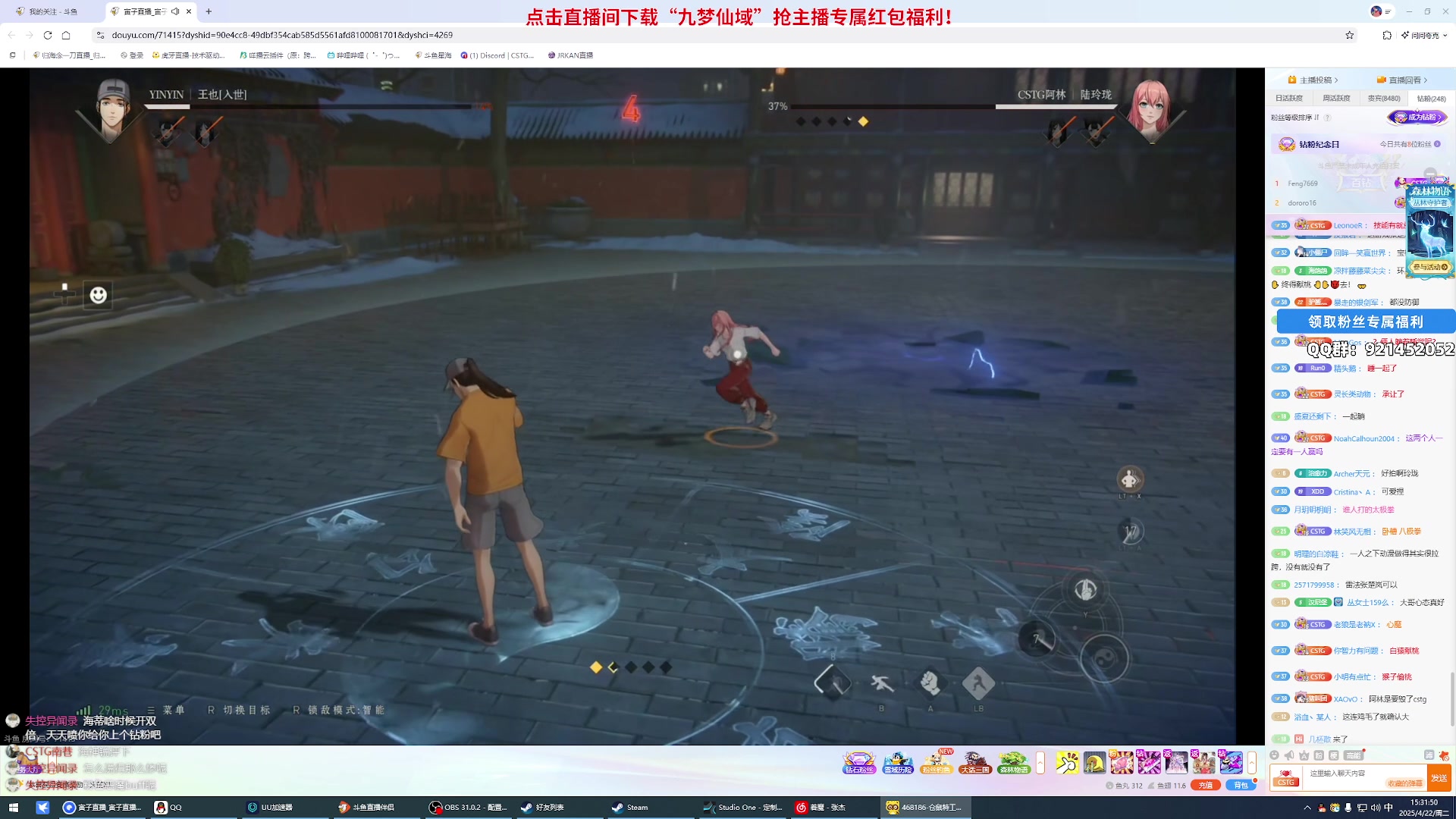Open the 钻石粉丝 activity icon
This screenshot has width=1456, height=819.
[x=858, y=763]
